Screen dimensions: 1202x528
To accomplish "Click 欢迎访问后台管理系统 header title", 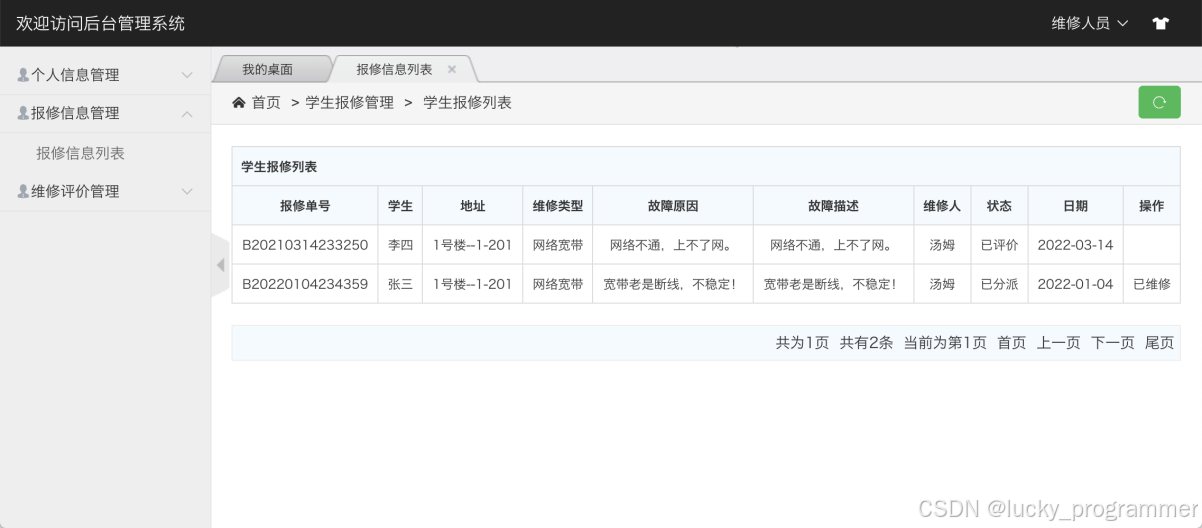I will 100,23.
